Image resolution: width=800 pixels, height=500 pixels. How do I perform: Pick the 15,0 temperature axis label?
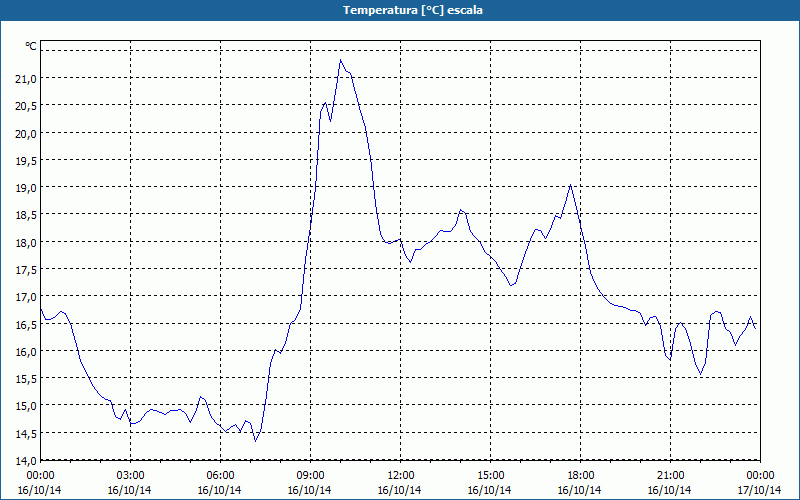click(27, 406)
